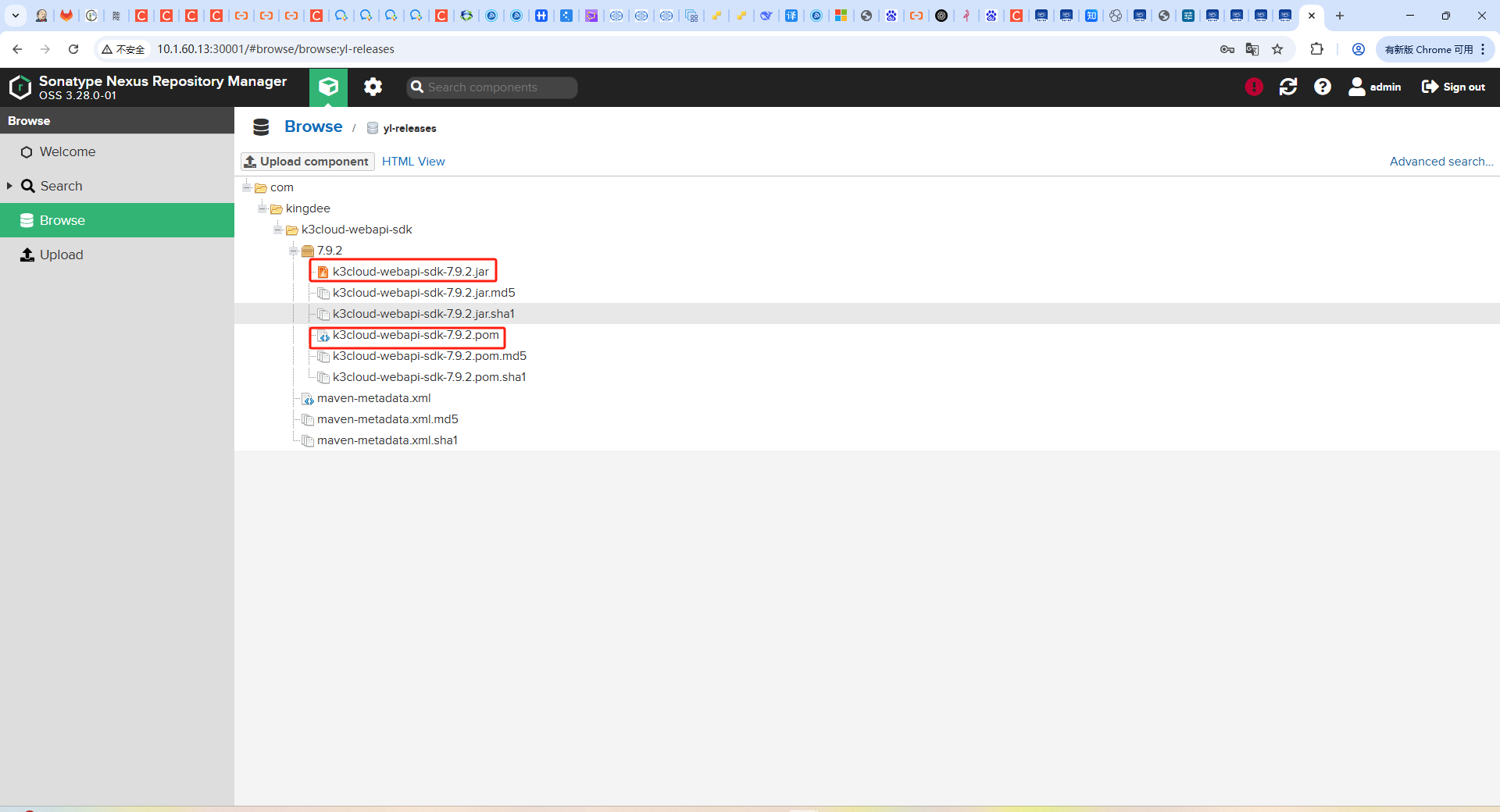Select the kingdee folder
This screenshot has height=812, width=1500.
point(308,208)
